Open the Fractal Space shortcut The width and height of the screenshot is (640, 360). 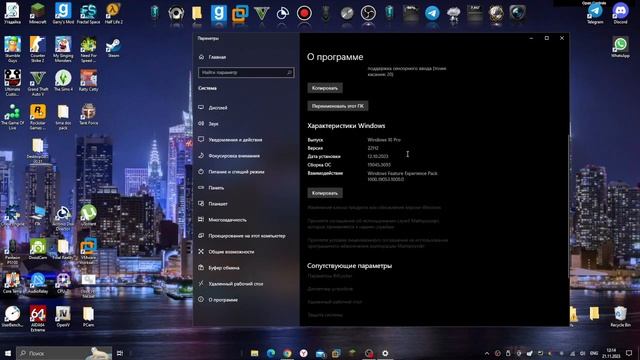[x=88, y=13]
